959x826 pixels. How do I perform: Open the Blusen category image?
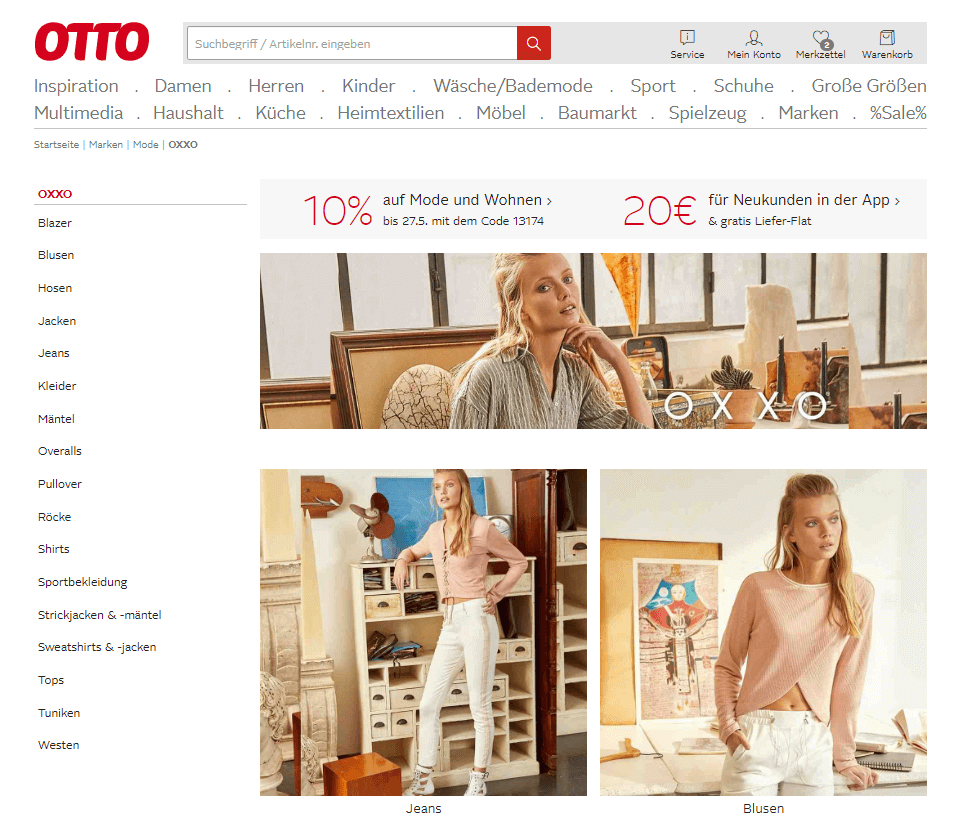[x=763, y=632]
